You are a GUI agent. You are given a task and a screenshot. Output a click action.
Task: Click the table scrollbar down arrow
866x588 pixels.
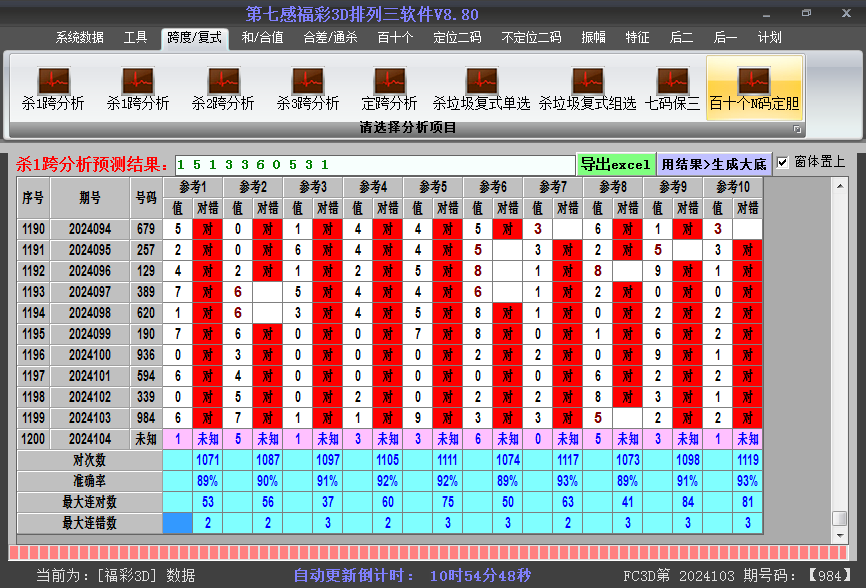click(x=840, y=536)
